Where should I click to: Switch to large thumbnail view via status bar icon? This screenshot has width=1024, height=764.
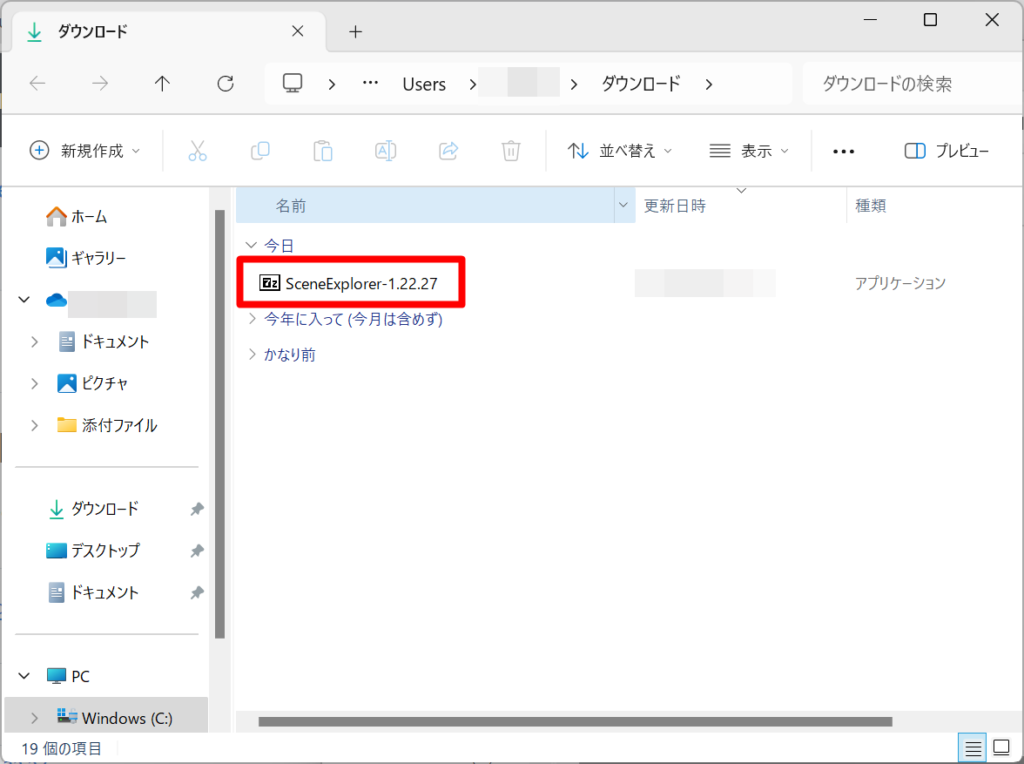click(x=999, y=747)
